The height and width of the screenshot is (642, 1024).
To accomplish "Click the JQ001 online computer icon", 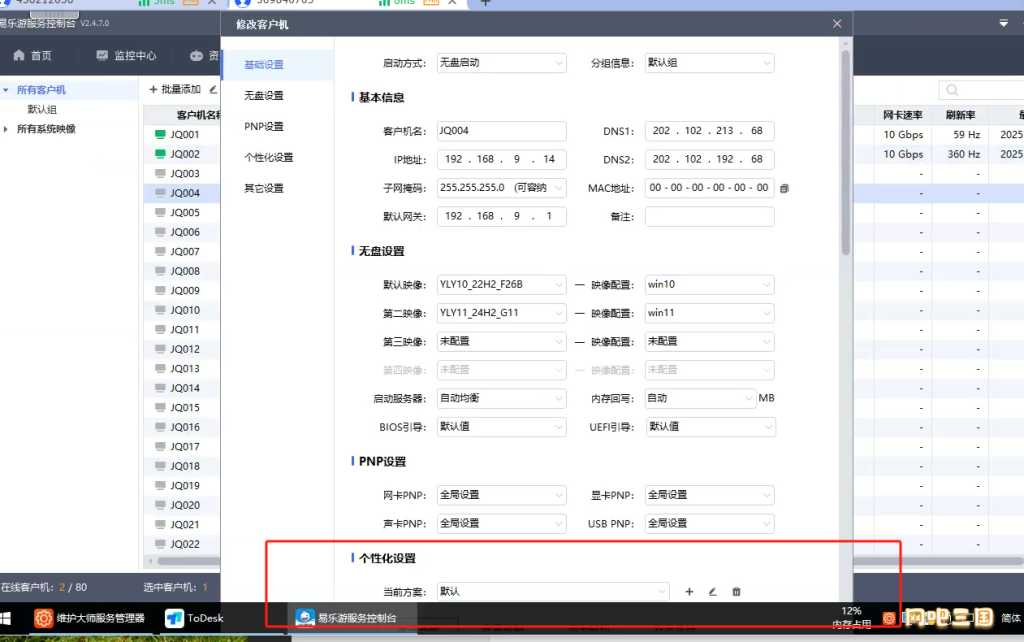I will tap(160, 135).
